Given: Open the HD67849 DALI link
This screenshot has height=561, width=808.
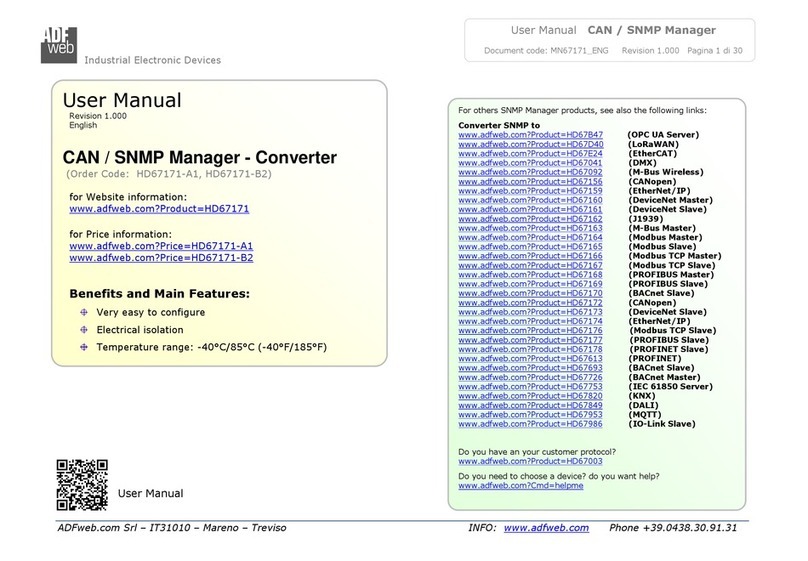Looking at the screenshot, I should click(x=530, y=405).
